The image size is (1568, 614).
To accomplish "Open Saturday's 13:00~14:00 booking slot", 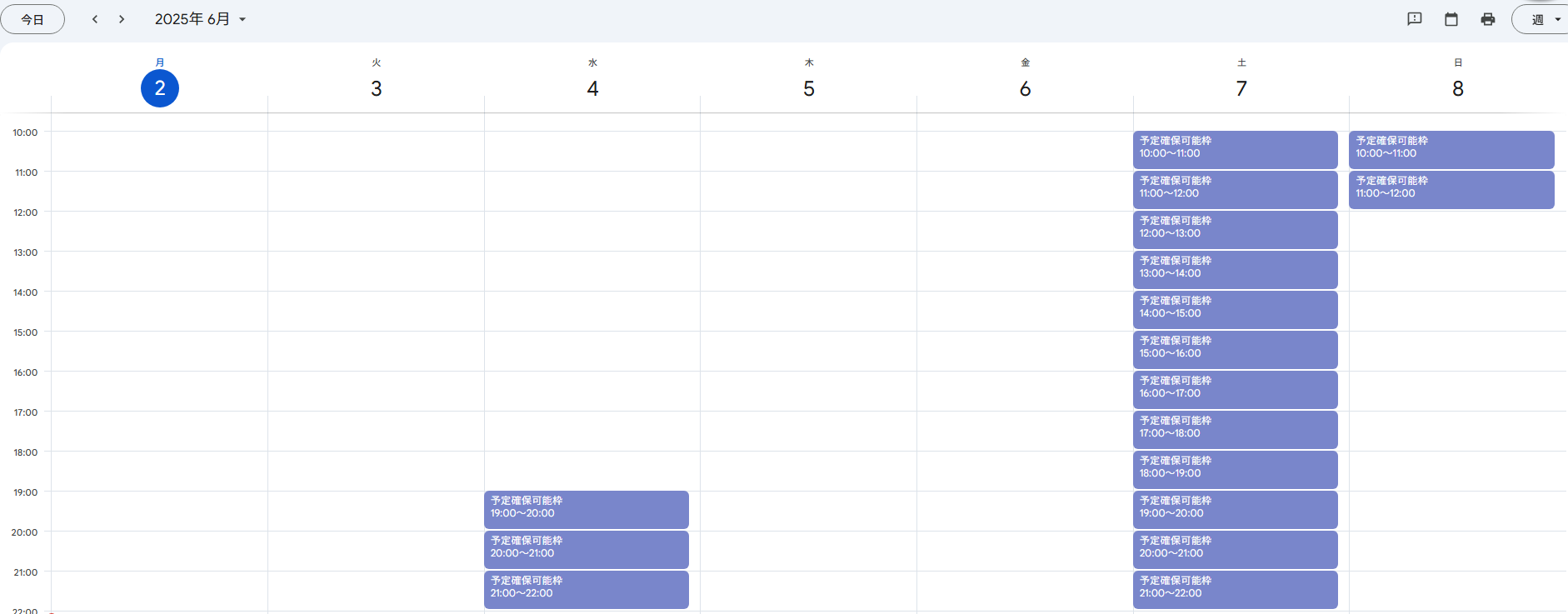I will coord(1235,269).
